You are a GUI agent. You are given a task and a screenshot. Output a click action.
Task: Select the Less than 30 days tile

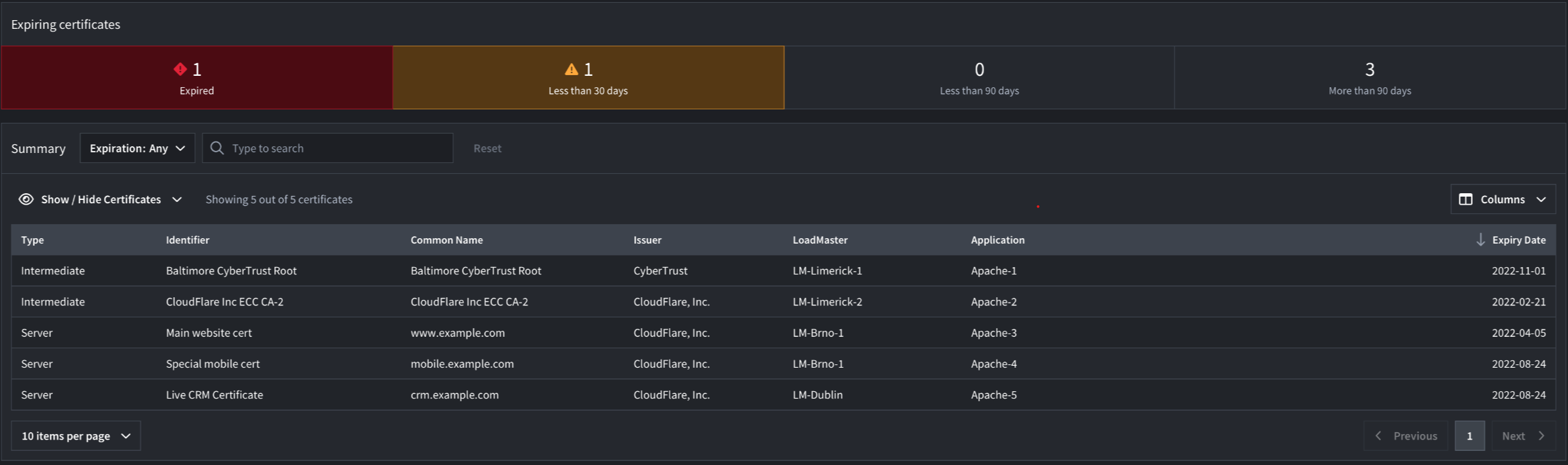pyautogui.click(x=588, y=78)
